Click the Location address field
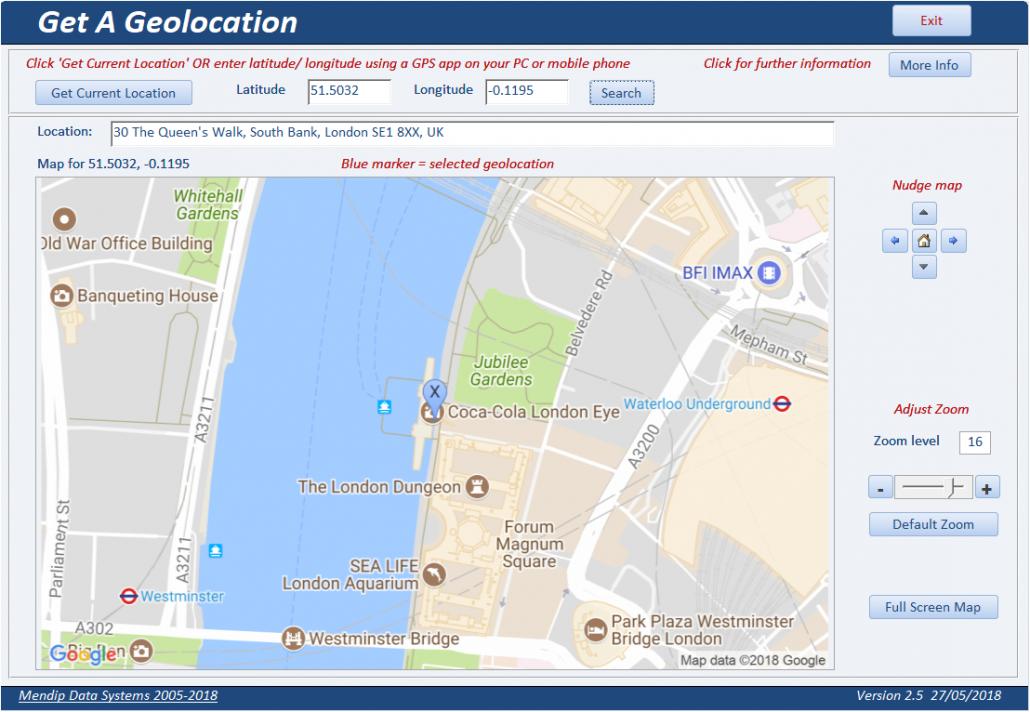1030x712 pixels. pyautogui.click(x=472, y=133)
